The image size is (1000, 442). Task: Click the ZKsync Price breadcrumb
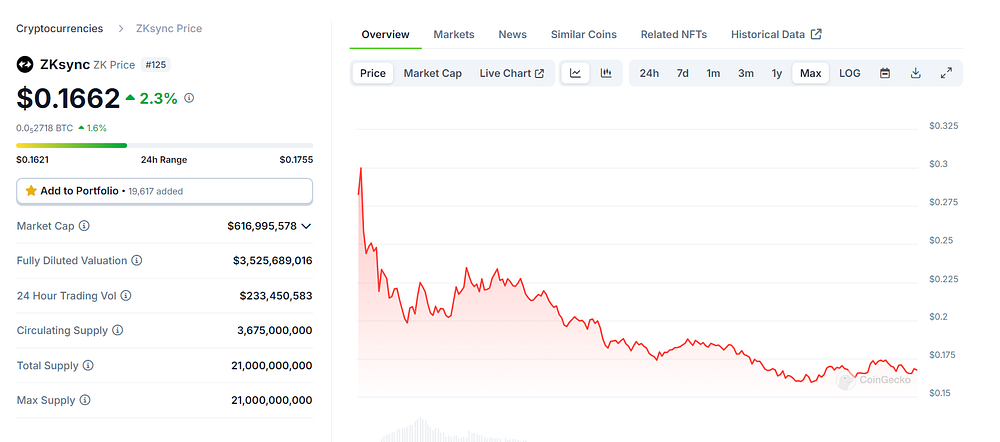point(169,29)
